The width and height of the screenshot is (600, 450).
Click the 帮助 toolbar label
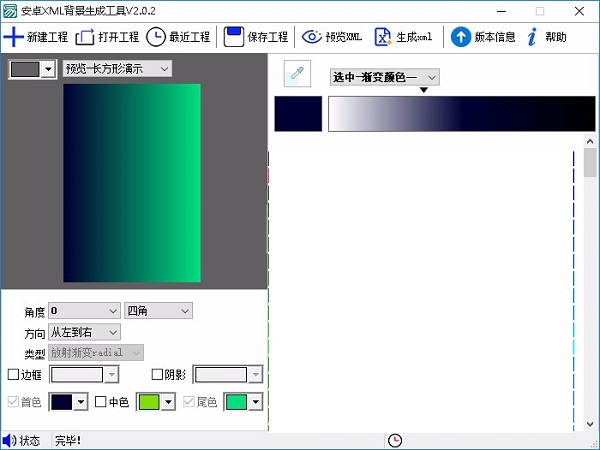tap(556, 37)
